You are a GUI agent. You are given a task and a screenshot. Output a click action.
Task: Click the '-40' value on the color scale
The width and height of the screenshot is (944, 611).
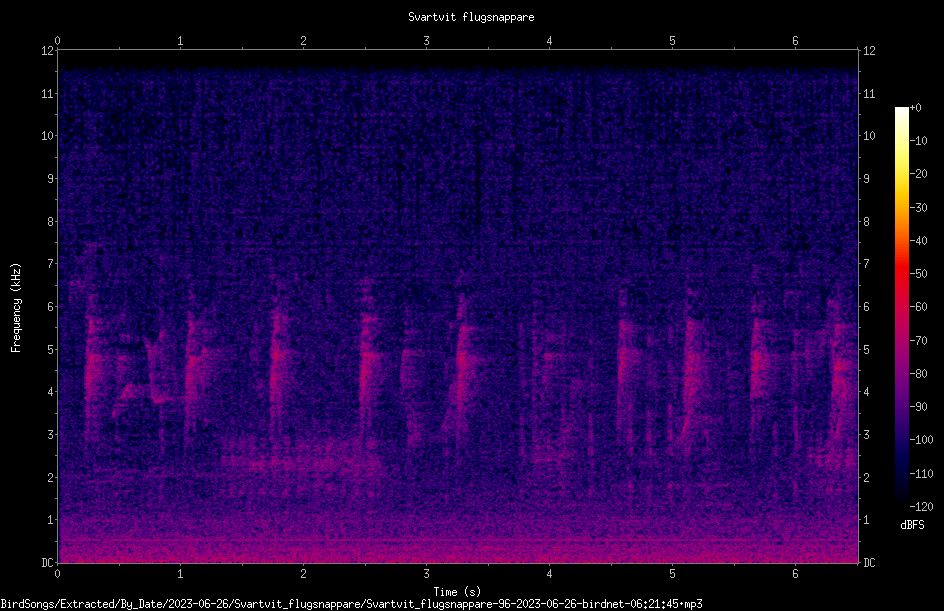(x=919, y=241)
